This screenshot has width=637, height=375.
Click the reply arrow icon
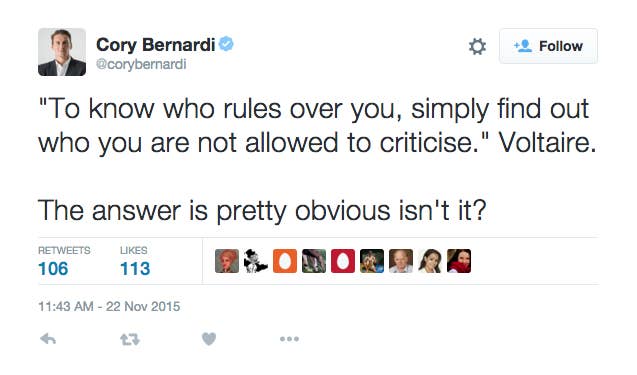(48, 339)
